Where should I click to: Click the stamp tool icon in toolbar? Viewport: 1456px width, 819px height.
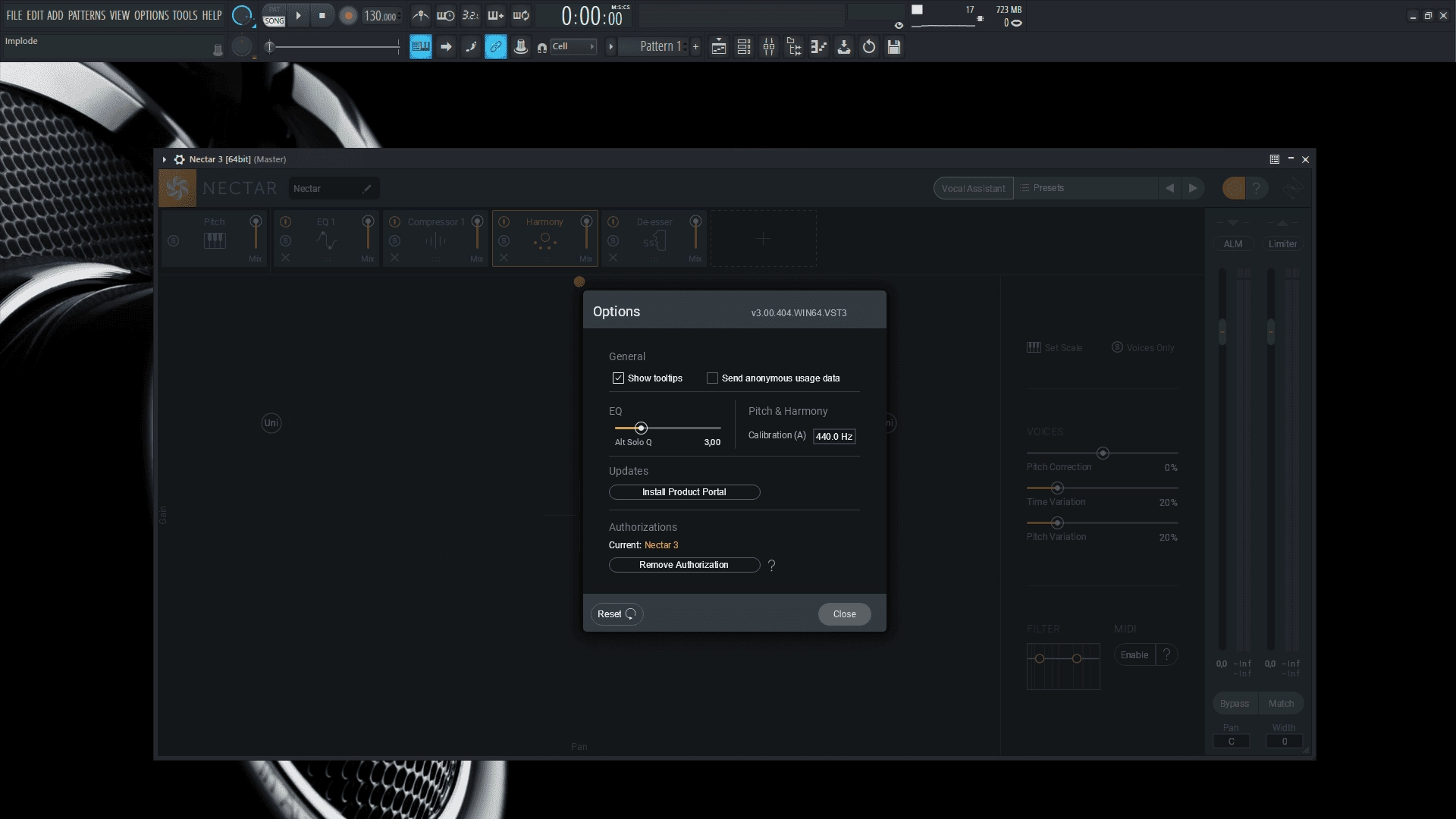pos(521,47)
